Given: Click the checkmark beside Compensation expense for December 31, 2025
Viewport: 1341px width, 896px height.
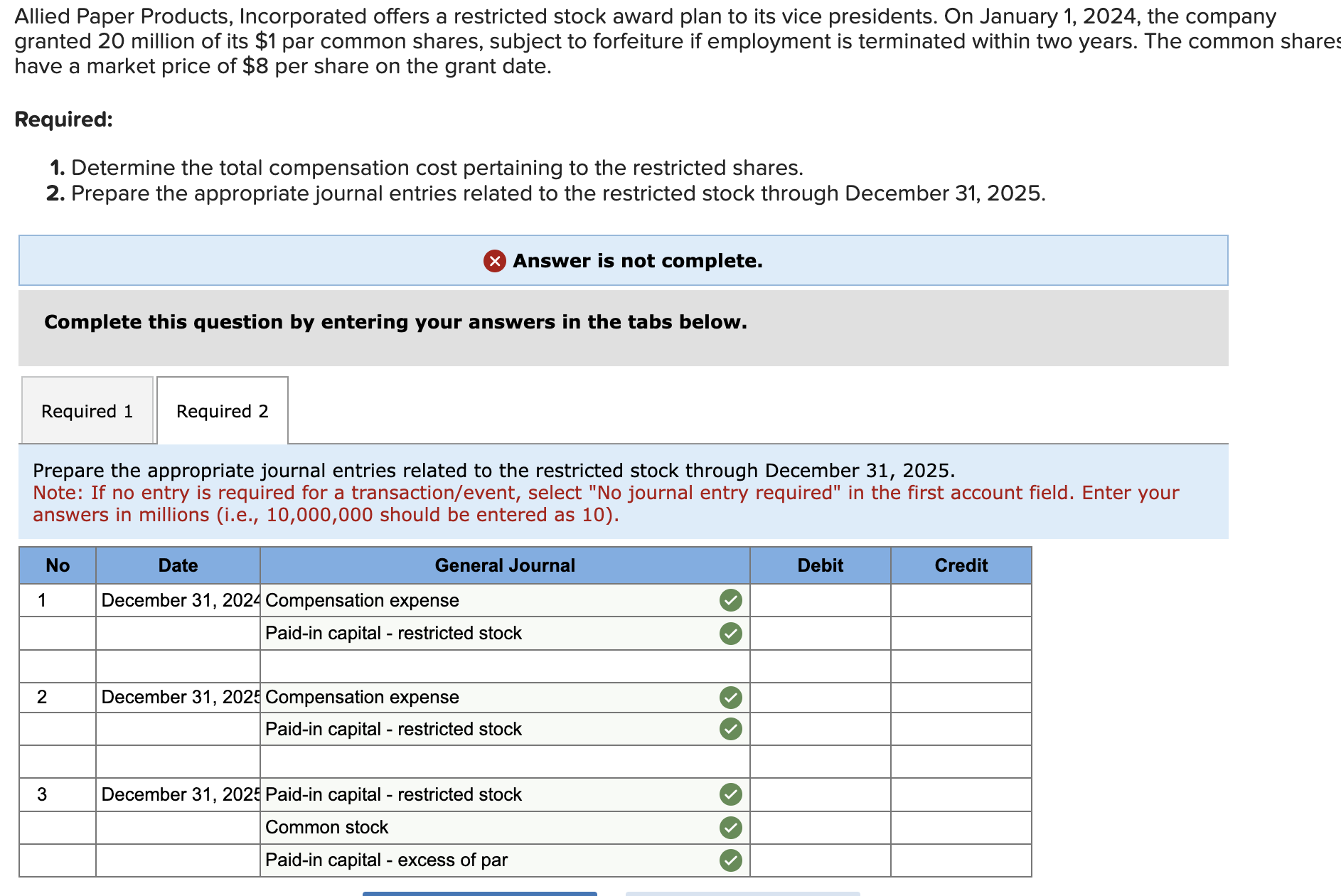Looking at the screenshot, I should point(731,698).
